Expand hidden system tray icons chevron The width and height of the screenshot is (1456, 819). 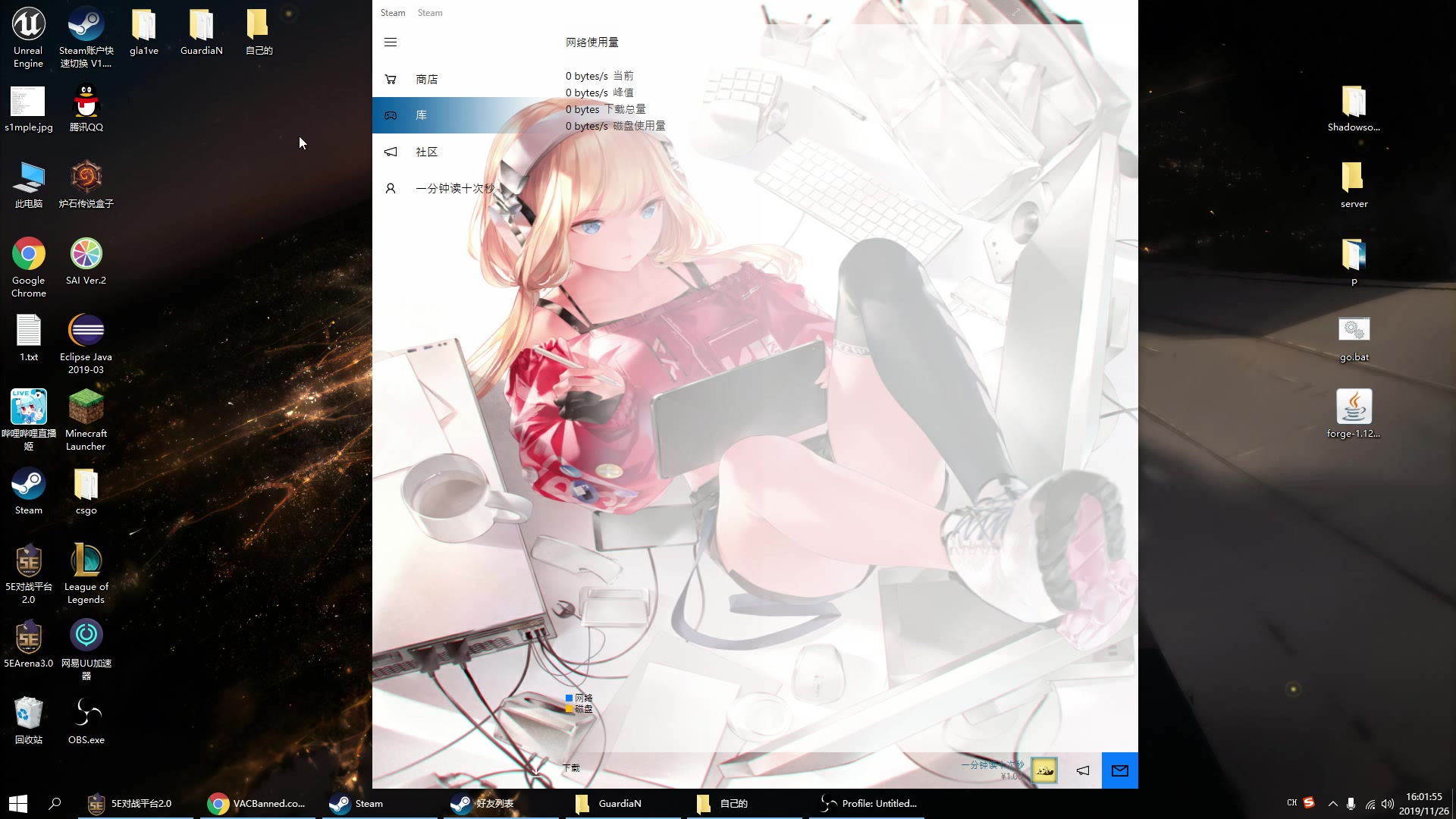tap(1332, 804)
